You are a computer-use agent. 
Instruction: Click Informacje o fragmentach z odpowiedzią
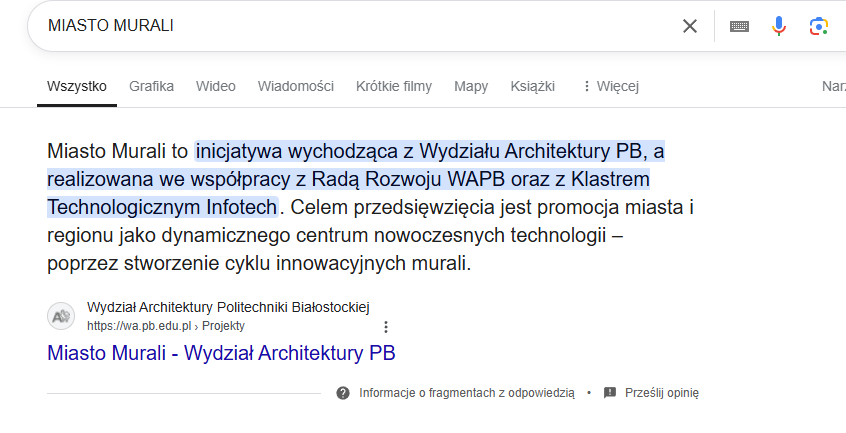(467, 393)
